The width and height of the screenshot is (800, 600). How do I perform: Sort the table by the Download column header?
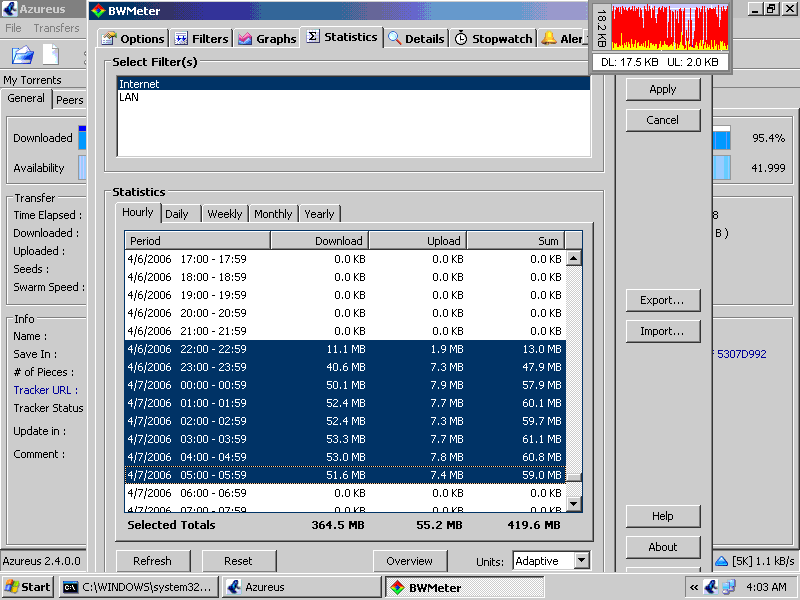(319, 241)
